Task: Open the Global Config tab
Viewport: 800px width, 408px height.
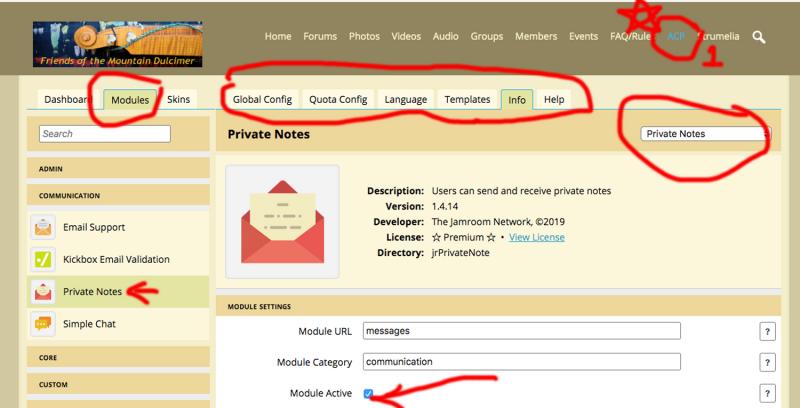Action: point(262,99)
